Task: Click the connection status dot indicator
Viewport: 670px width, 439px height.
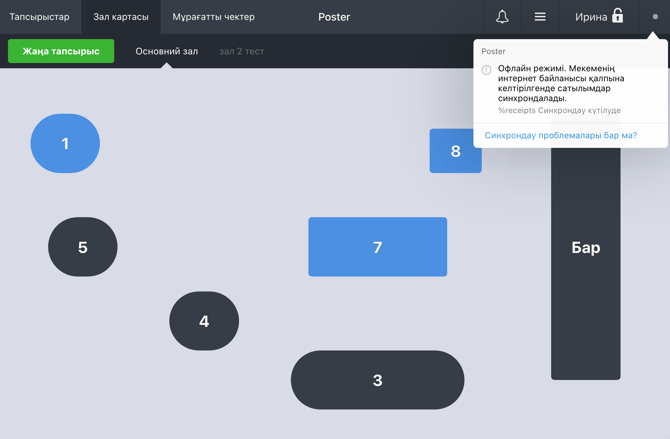Action: [x=655, y=17]
